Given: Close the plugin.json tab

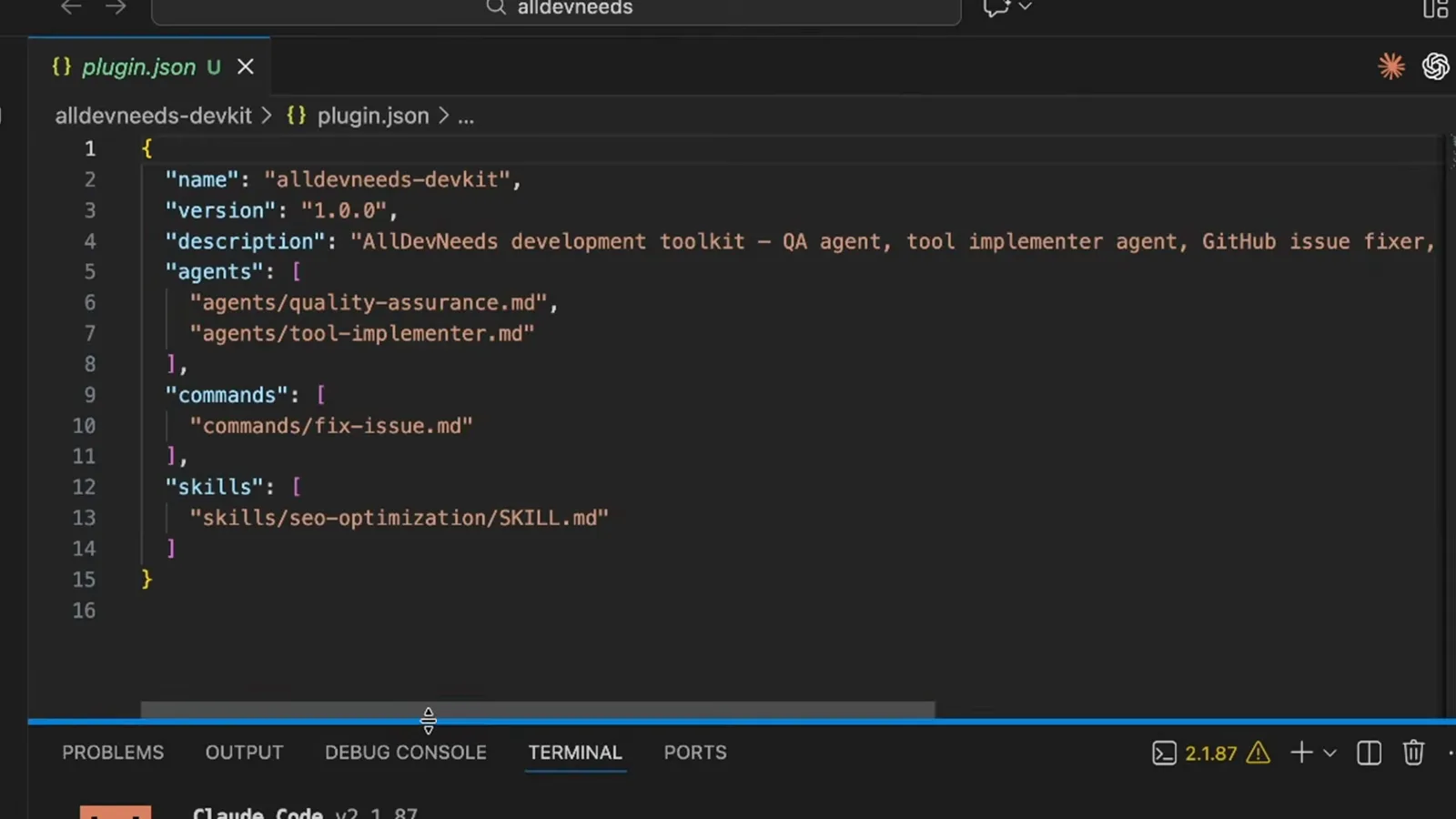Looking at the screenshot, I should tap(246, 66).
